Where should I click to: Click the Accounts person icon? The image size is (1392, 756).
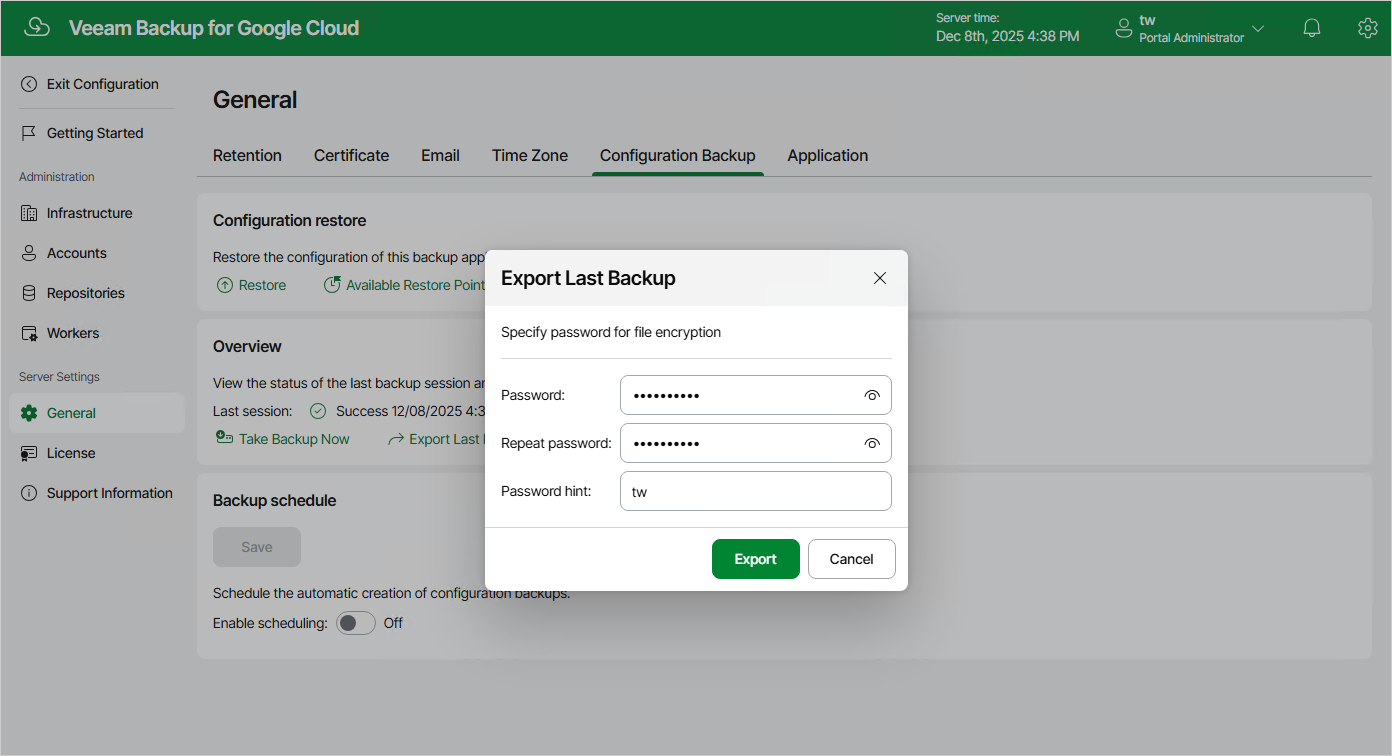point(29,253)
